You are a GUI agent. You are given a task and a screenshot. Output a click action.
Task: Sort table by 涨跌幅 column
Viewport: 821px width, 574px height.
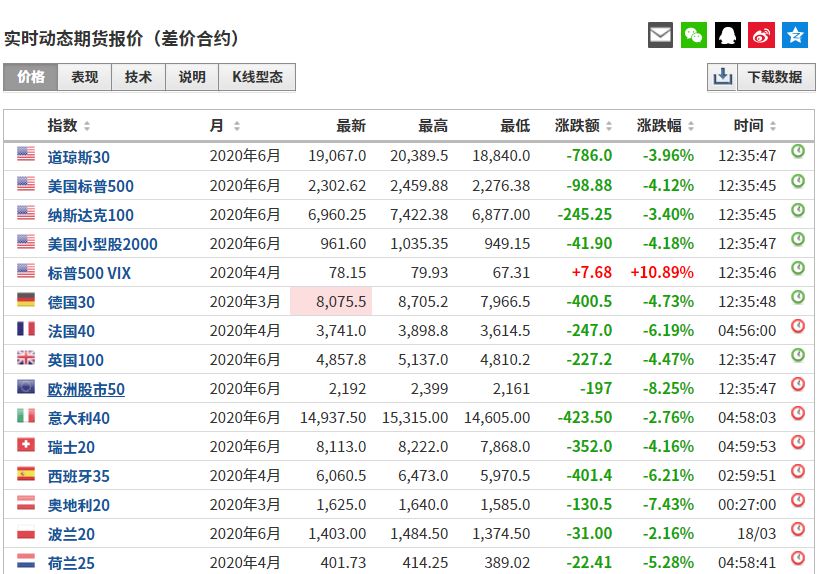(688, 126)
